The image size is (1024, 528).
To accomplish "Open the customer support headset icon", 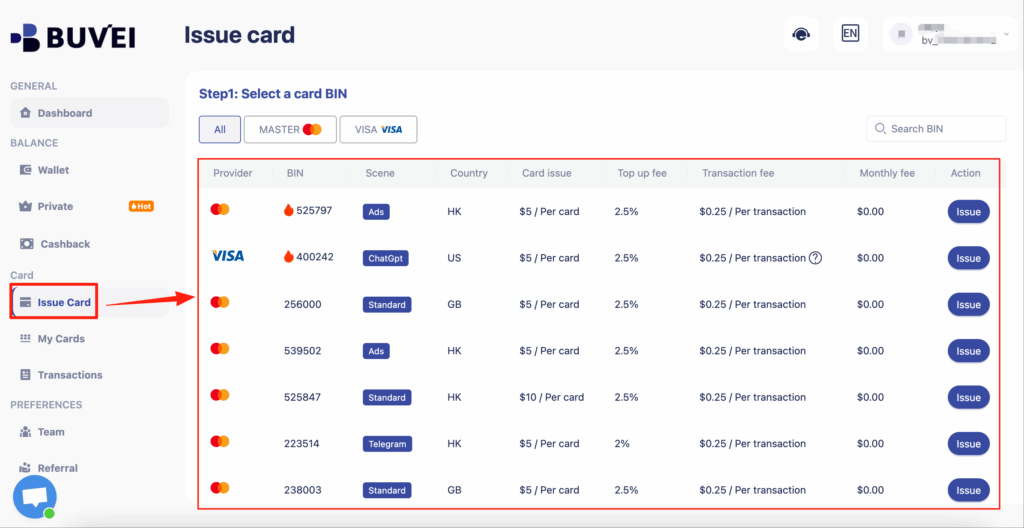I will pos(800,34).
